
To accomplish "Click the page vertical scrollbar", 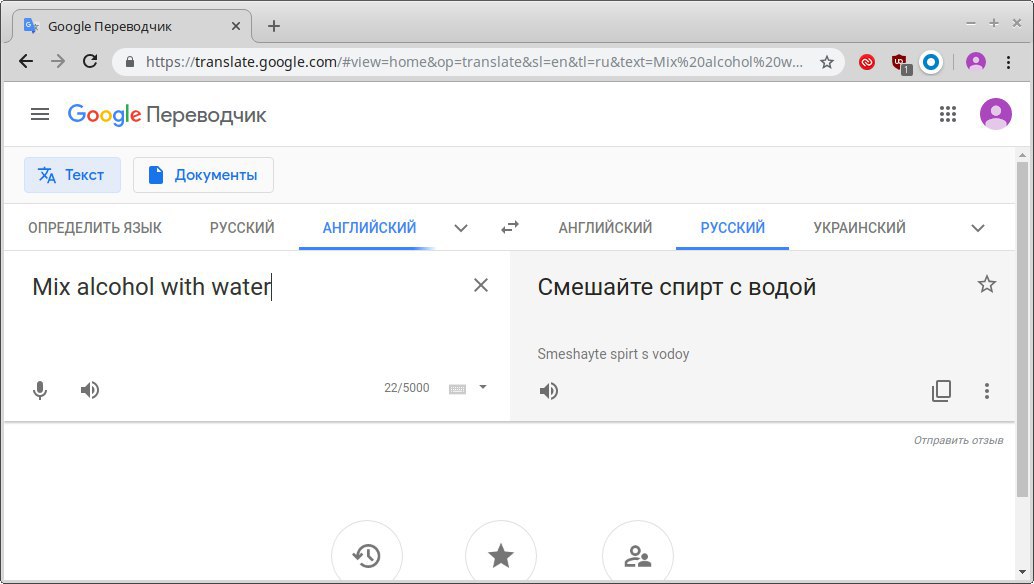I will pos(1022,330).
